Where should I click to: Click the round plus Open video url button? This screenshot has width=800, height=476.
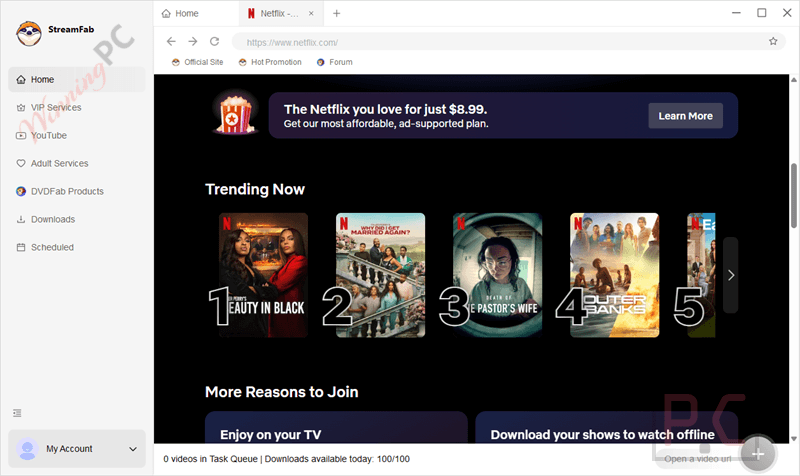click(758, 454)
